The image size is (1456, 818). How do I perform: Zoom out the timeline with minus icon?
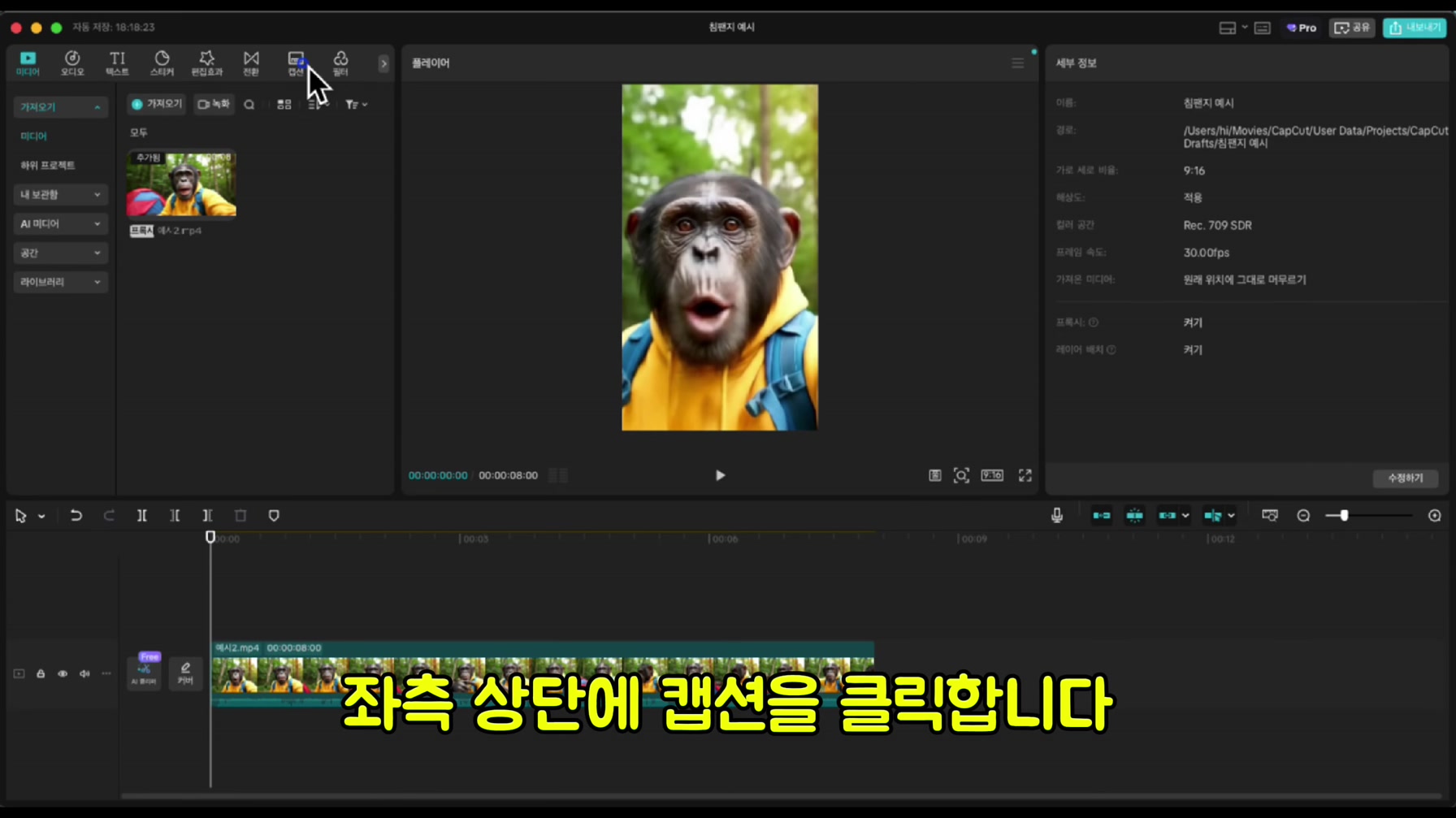pyautogui.click(x=1303, y=516)
